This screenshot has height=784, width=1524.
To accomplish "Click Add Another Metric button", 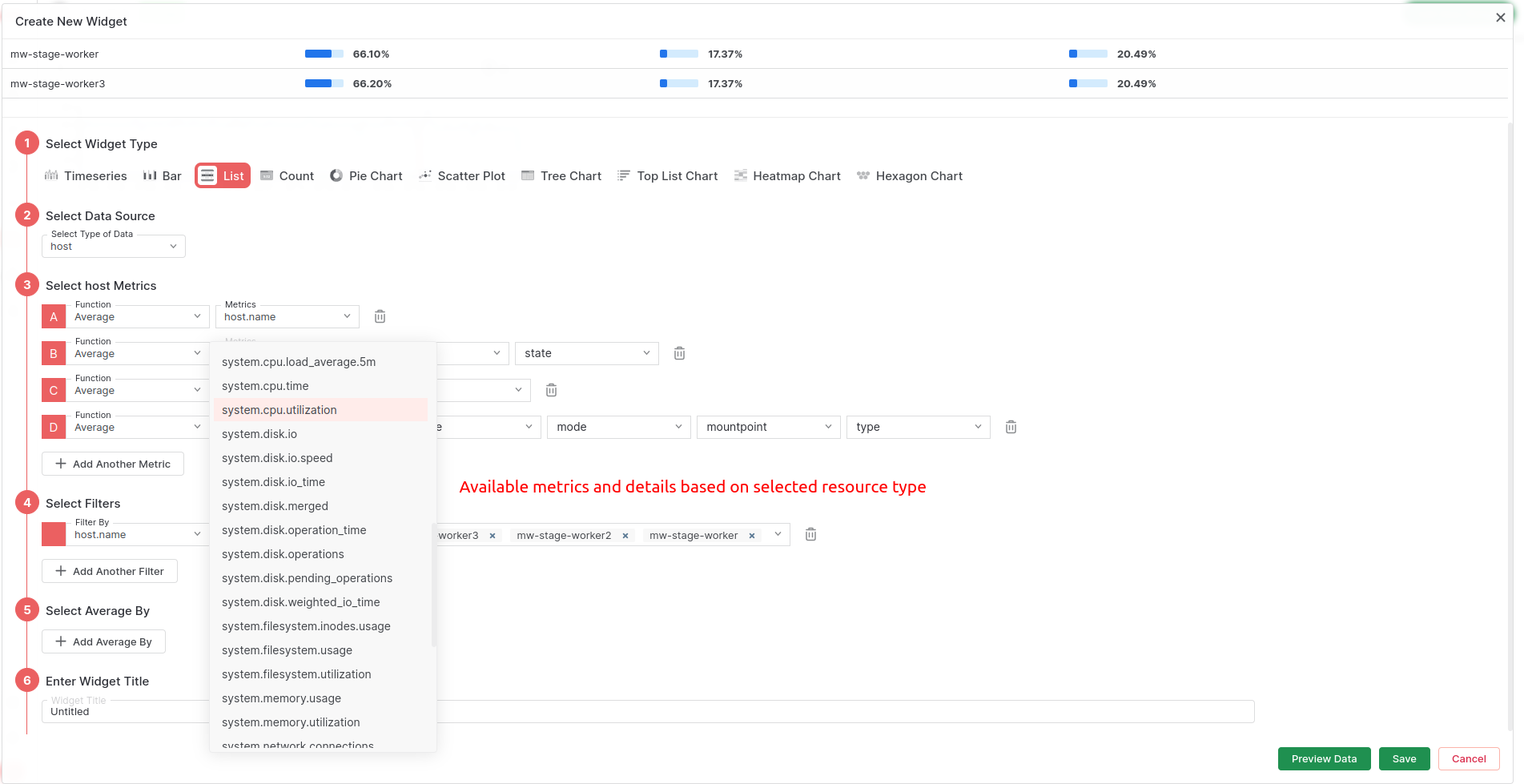I will (113, 464).
